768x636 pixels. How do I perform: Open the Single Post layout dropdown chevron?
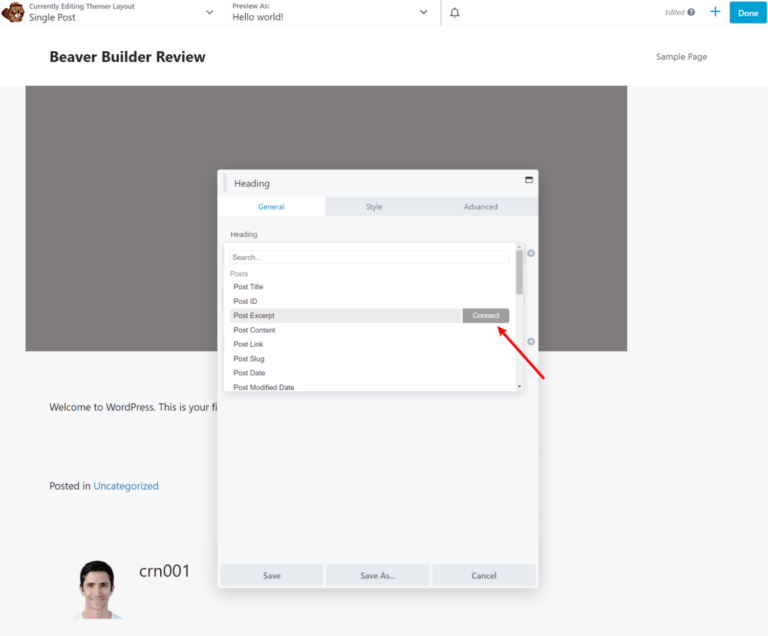coord(210,12)
